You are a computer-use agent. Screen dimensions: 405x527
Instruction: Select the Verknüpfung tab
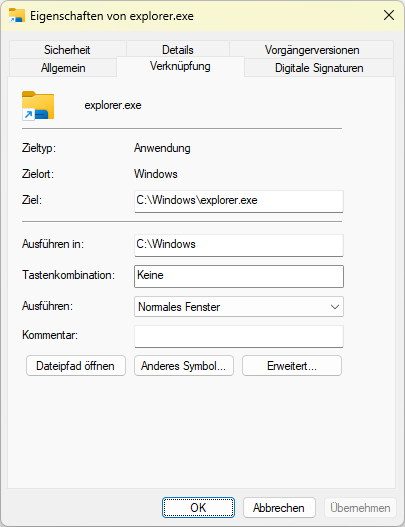pyautogui.click(x=180, y=66)
